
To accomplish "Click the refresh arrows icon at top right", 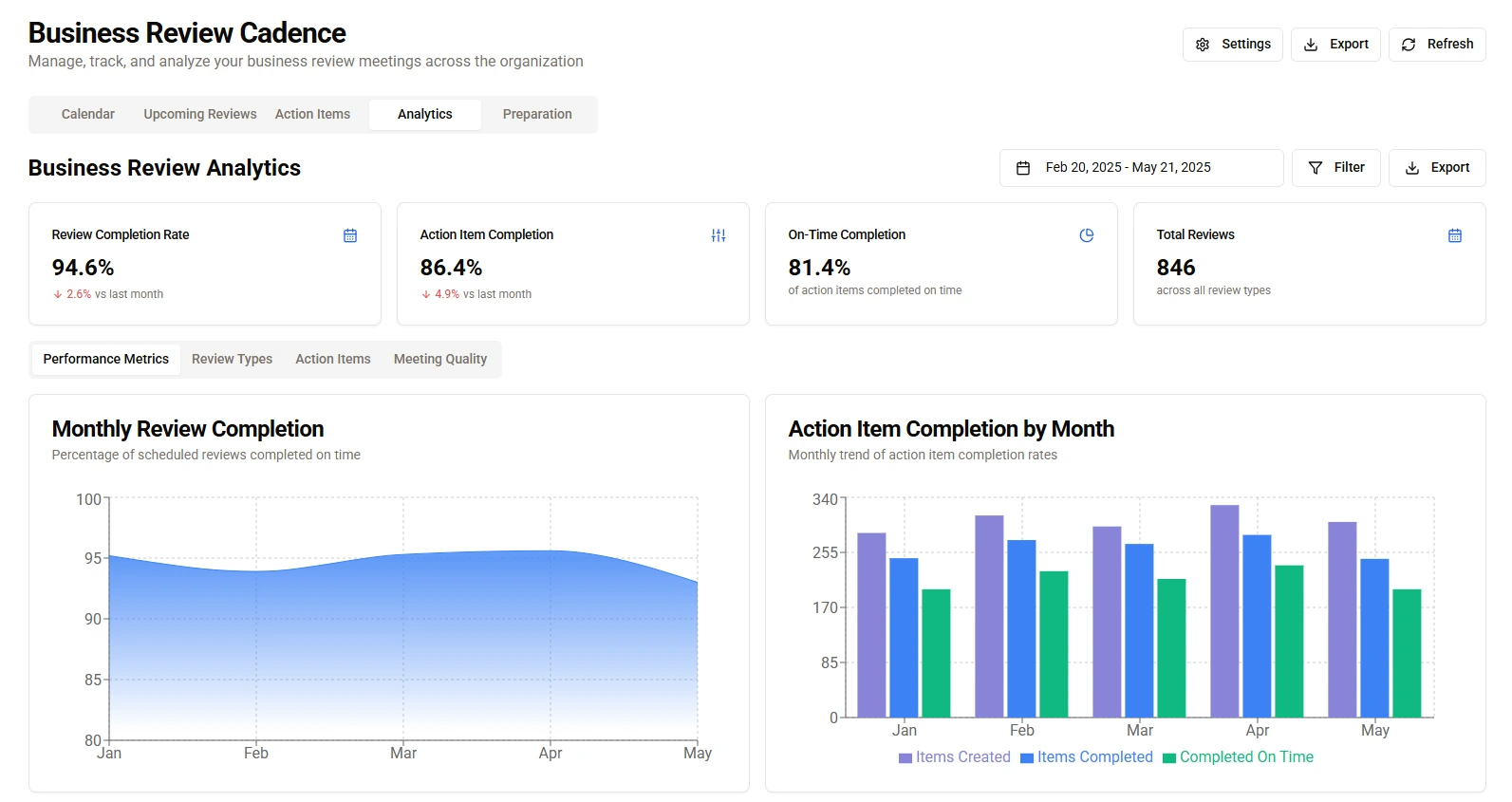I will click(1409, 45).
